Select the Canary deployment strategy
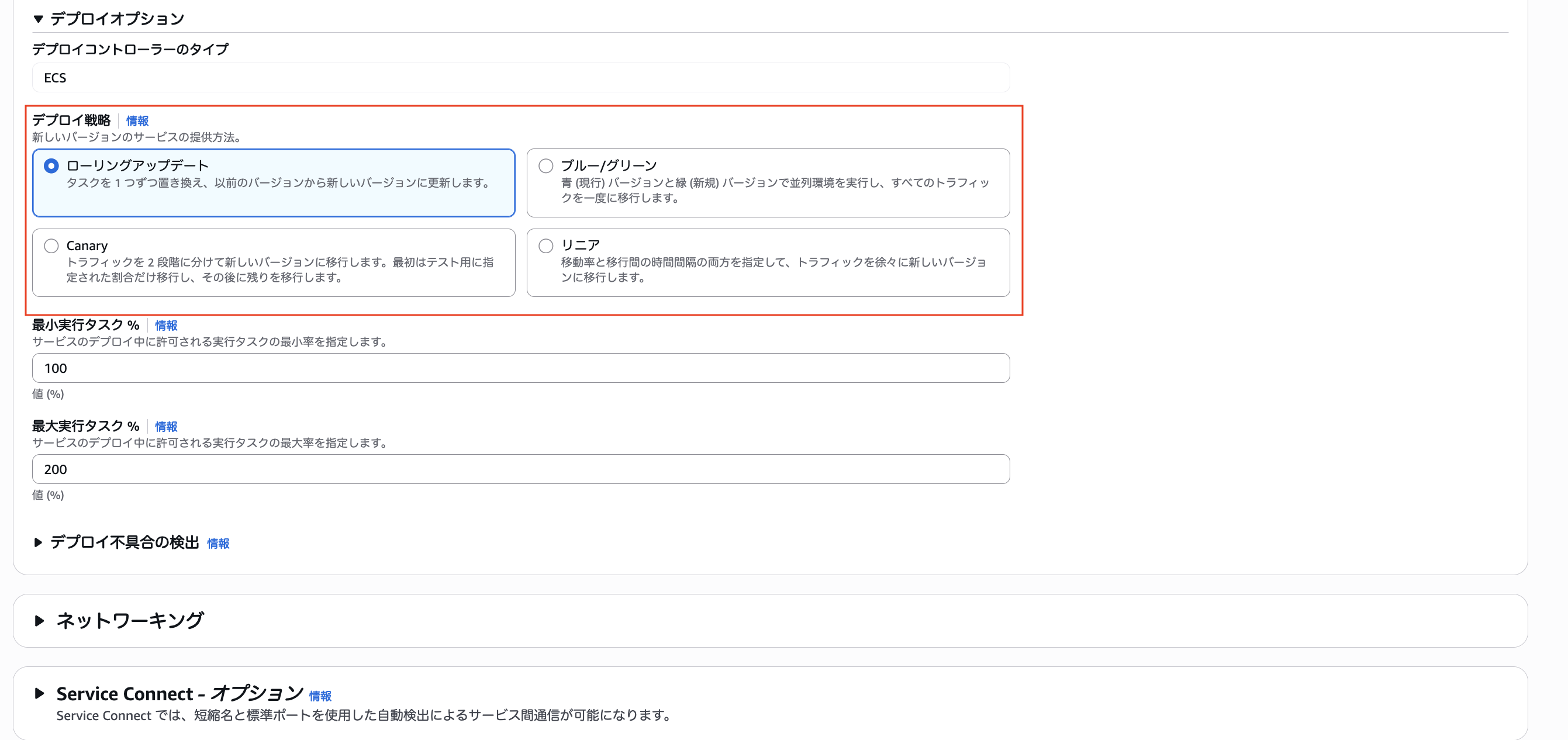Image resolution: width=1568 pixels, height=740 pixels. point(51,245)
